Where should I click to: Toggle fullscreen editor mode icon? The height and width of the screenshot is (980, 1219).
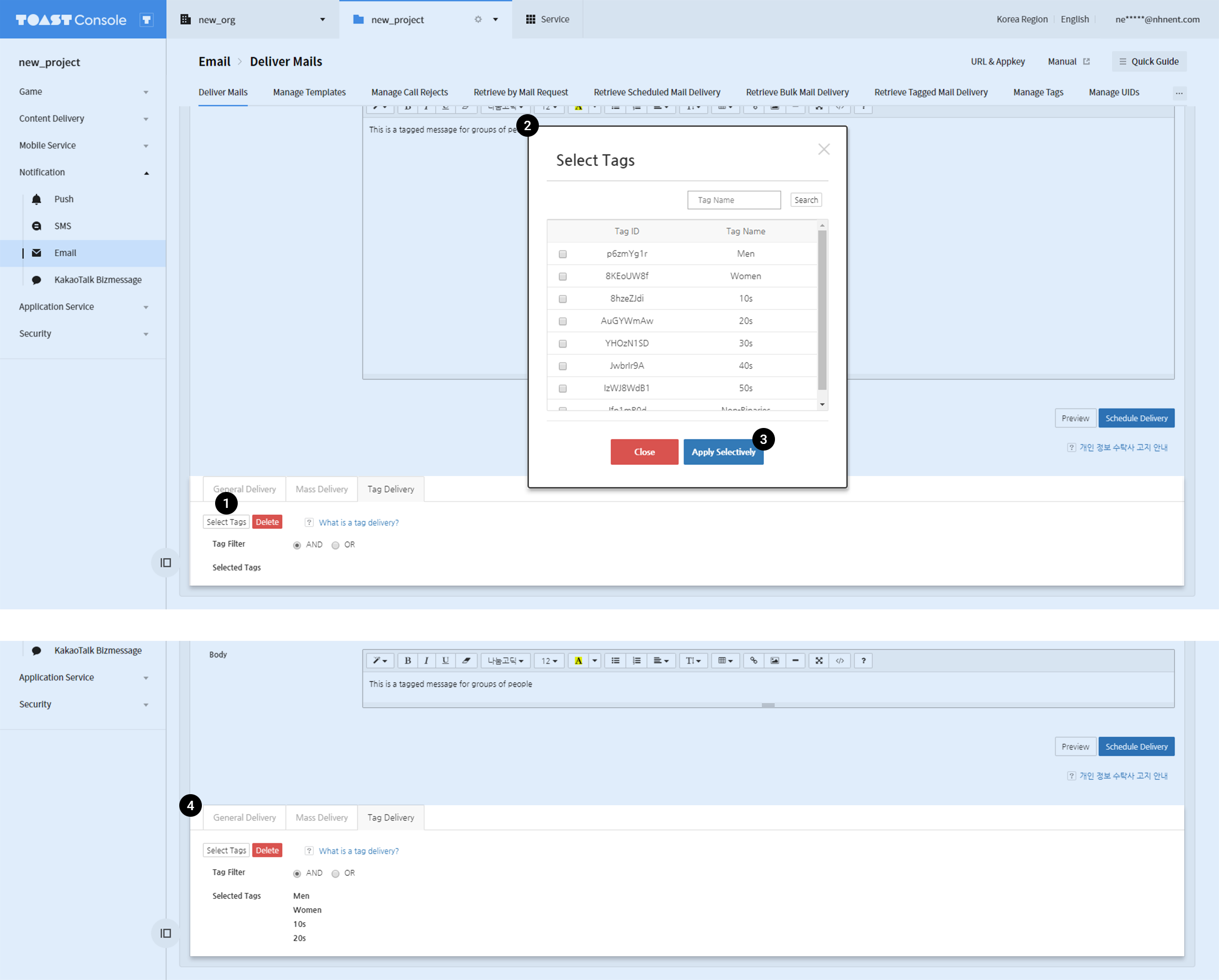point(819,660)
